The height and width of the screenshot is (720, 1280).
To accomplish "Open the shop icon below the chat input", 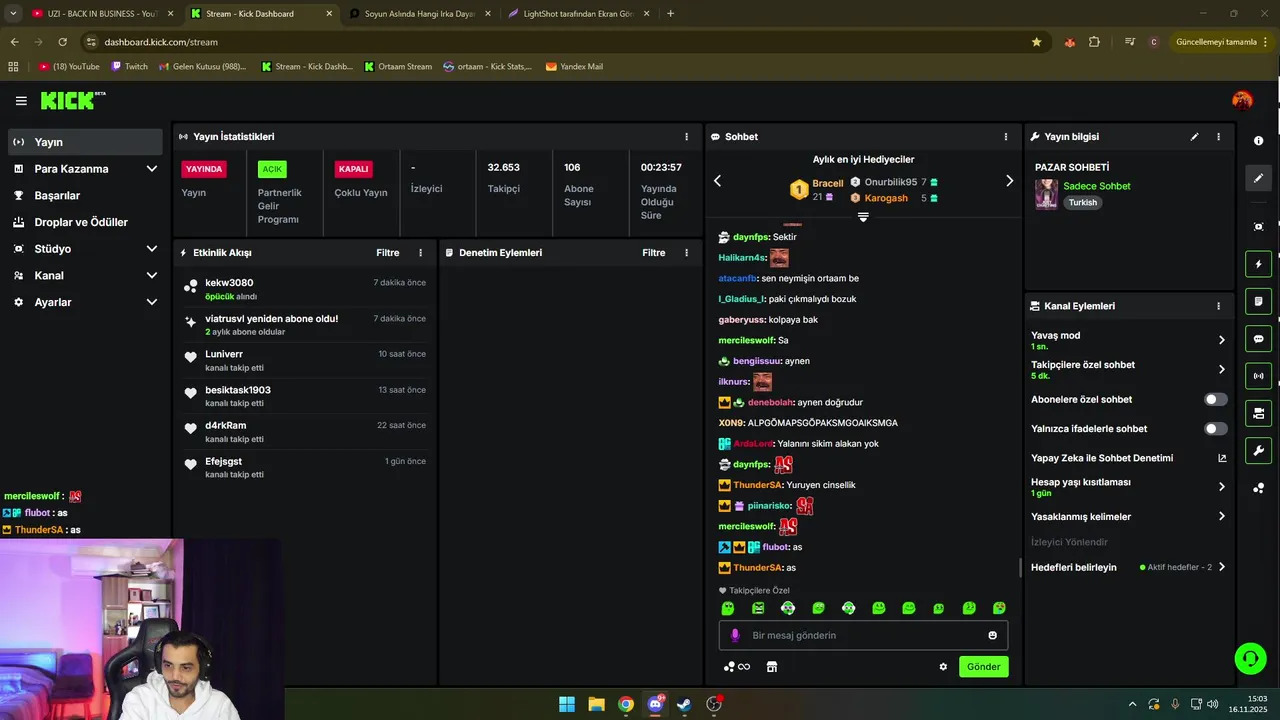I will tap(772, 667).
